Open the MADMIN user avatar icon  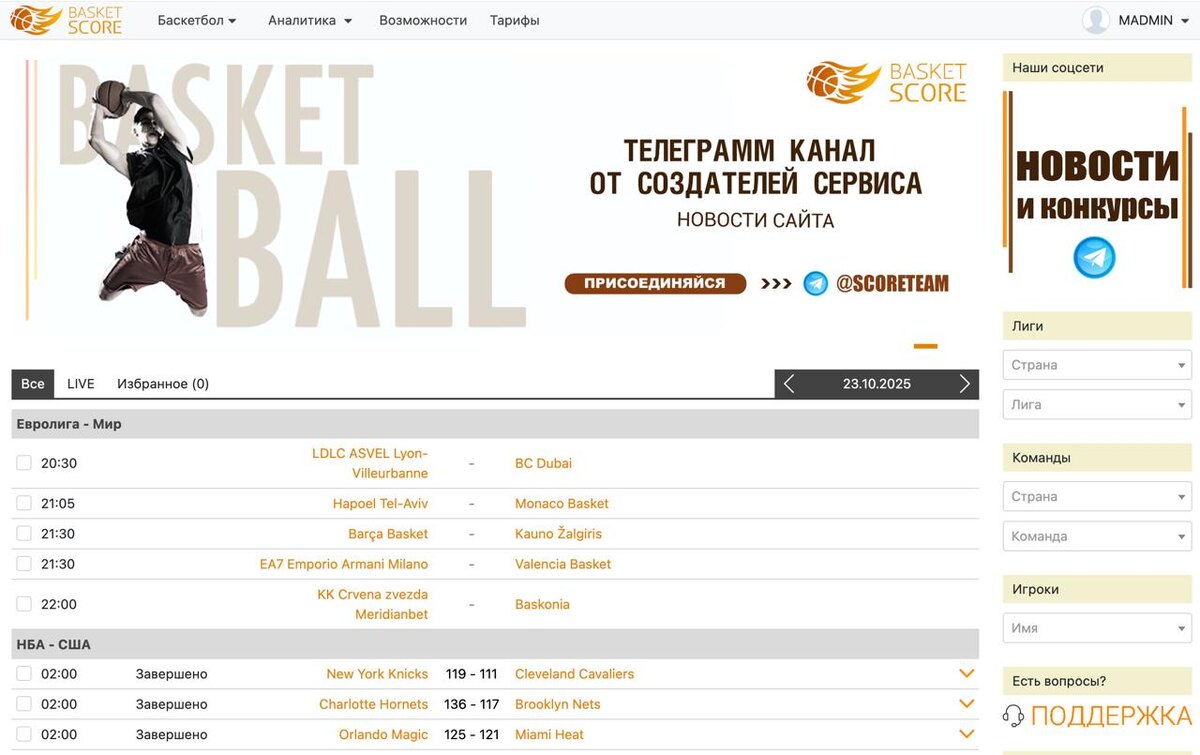[1096, 20]
